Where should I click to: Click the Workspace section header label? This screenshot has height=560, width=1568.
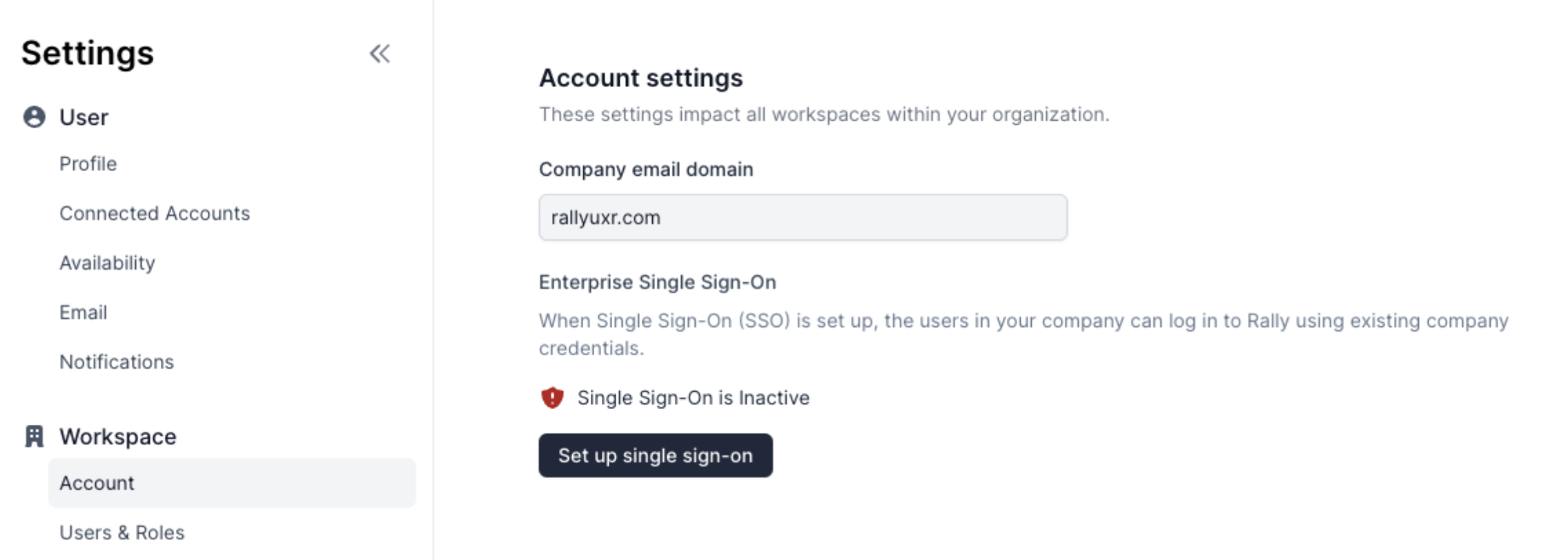pos(118,437)
